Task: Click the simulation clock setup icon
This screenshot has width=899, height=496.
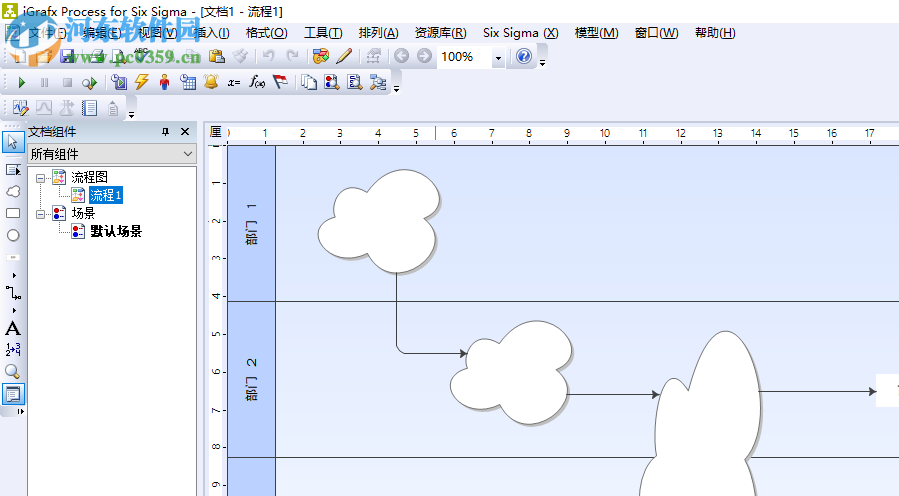Action: (119, 82)
